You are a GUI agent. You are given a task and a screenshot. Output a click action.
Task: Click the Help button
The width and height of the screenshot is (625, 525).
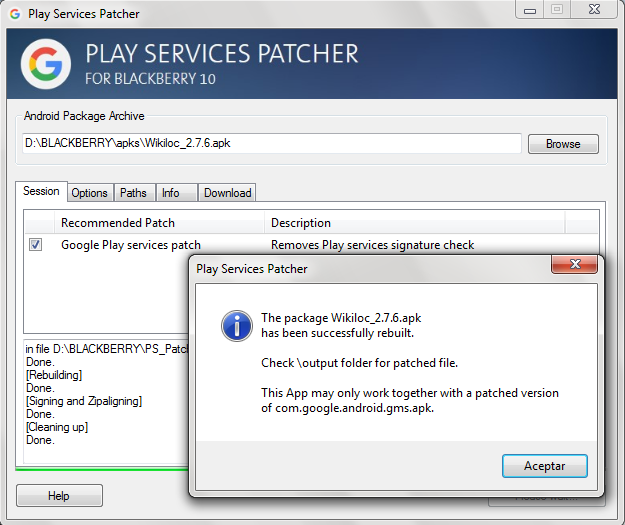pos(59,496)
